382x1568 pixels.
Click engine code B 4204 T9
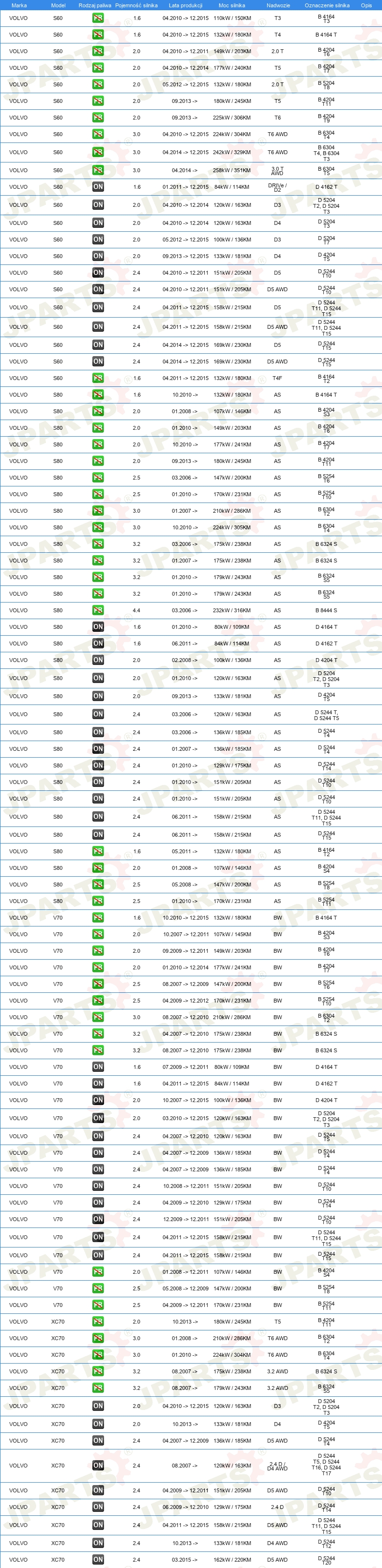(x=327, y=118)
